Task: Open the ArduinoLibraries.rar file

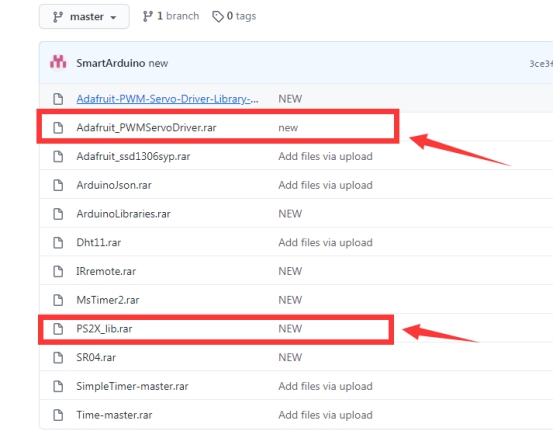Action: click(x=123, y=214)
